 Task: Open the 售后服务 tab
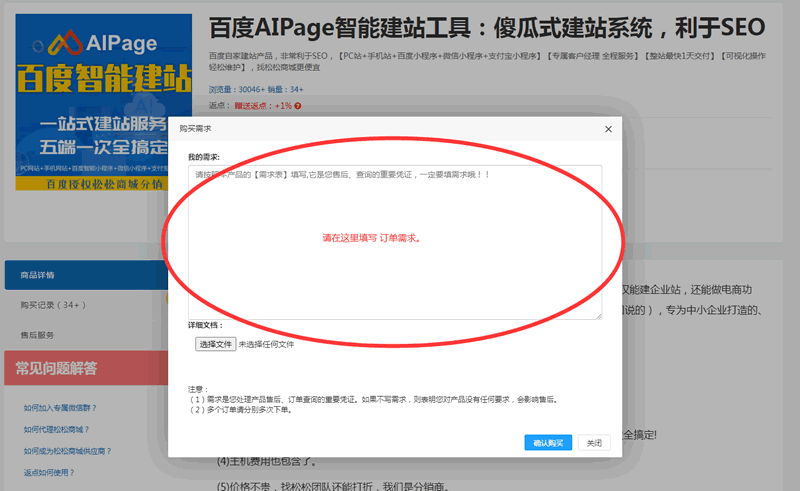coord(37,335)
